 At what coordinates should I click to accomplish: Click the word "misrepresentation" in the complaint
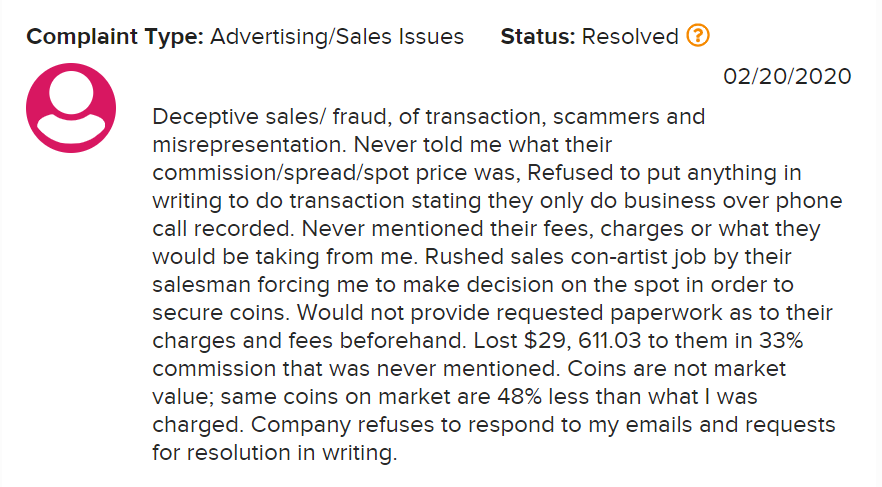tap(247, 146)
